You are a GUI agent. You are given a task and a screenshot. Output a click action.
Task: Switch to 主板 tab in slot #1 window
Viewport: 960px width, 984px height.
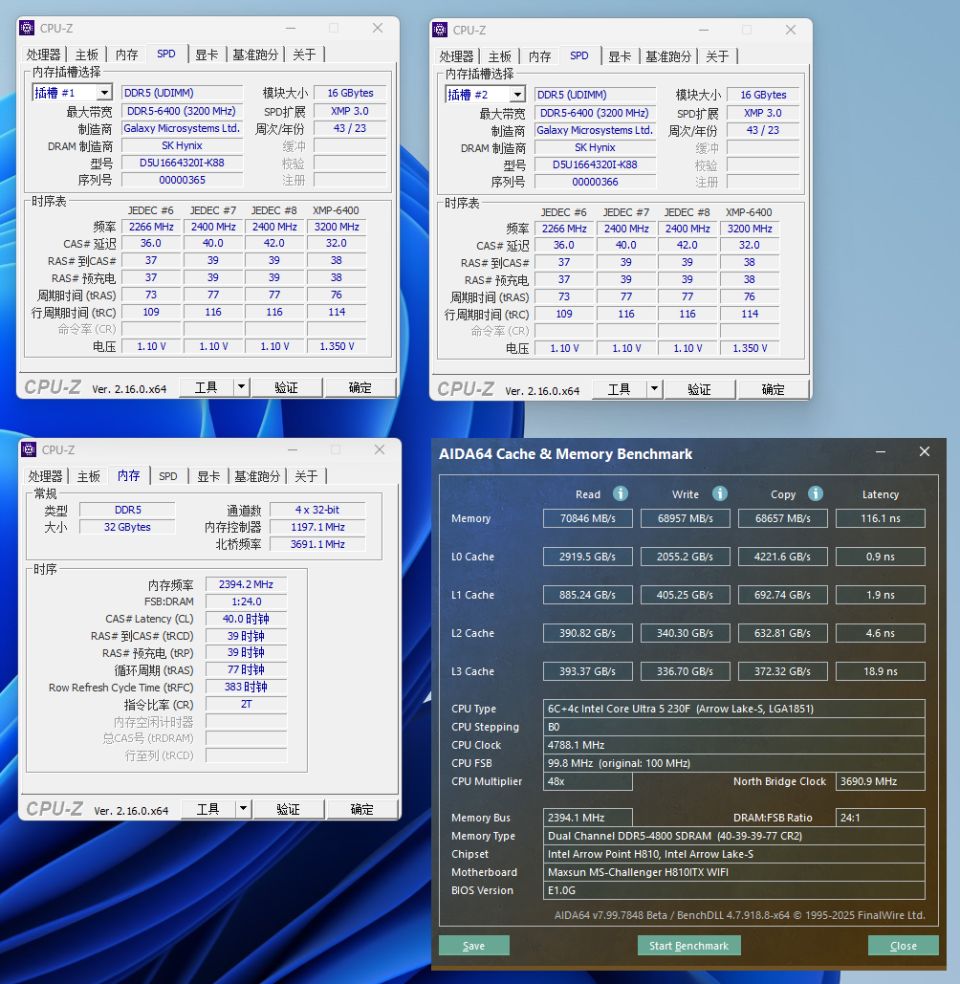pyautogui.click(x=87, y=55)
